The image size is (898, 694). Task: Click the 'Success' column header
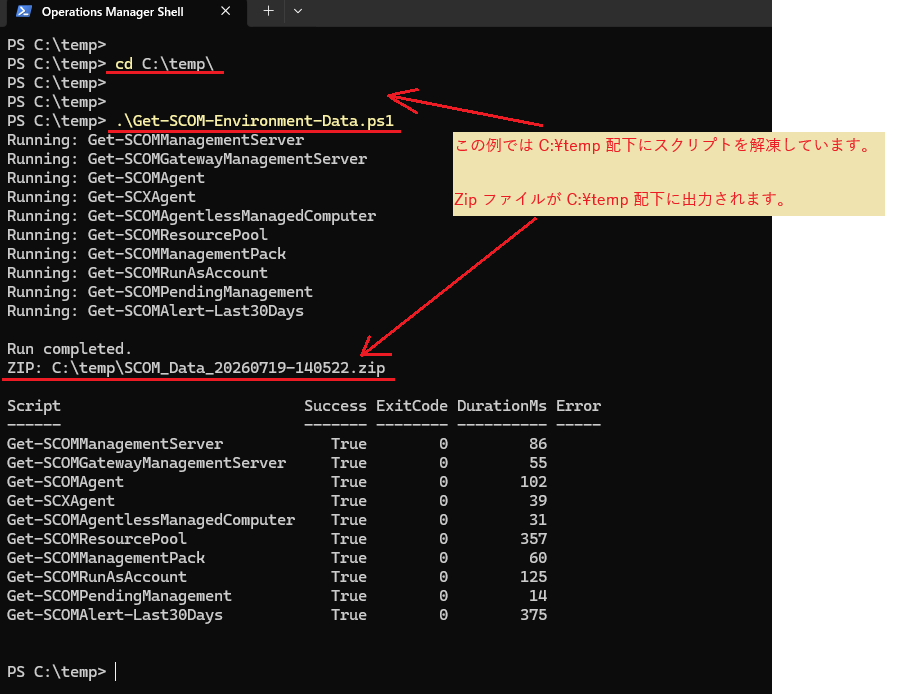click(x=335, y=405)
